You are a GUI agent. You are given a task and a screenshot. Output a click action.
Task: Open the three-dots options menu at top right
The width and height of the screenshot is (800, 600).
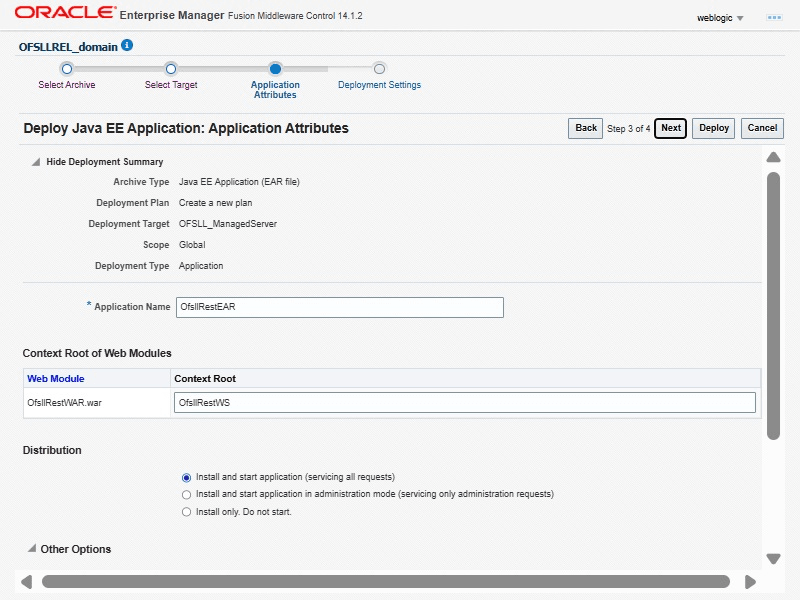[773, 18]
